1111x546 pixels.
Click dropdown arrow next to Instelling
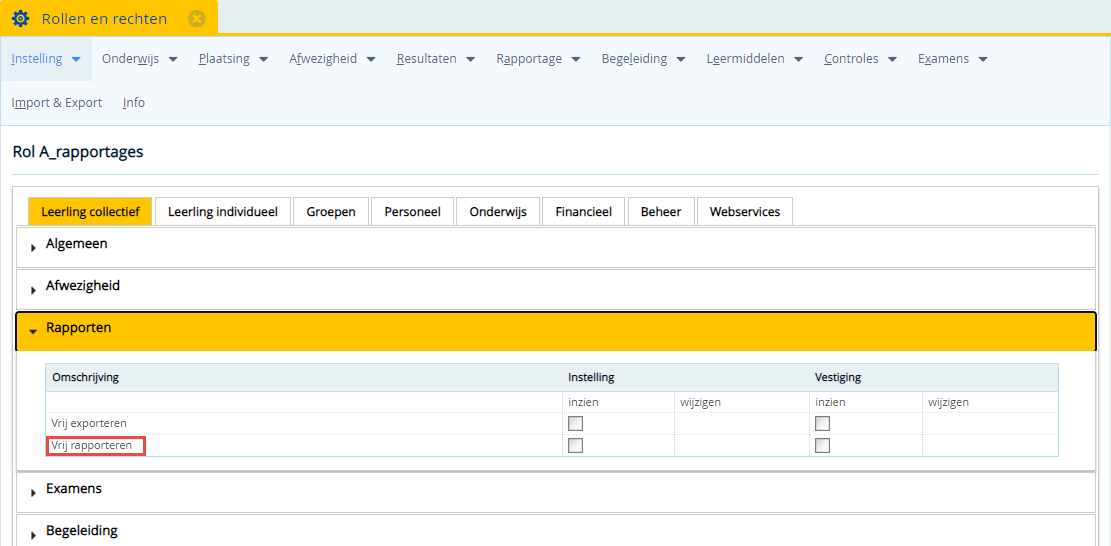tap(77, 59)
